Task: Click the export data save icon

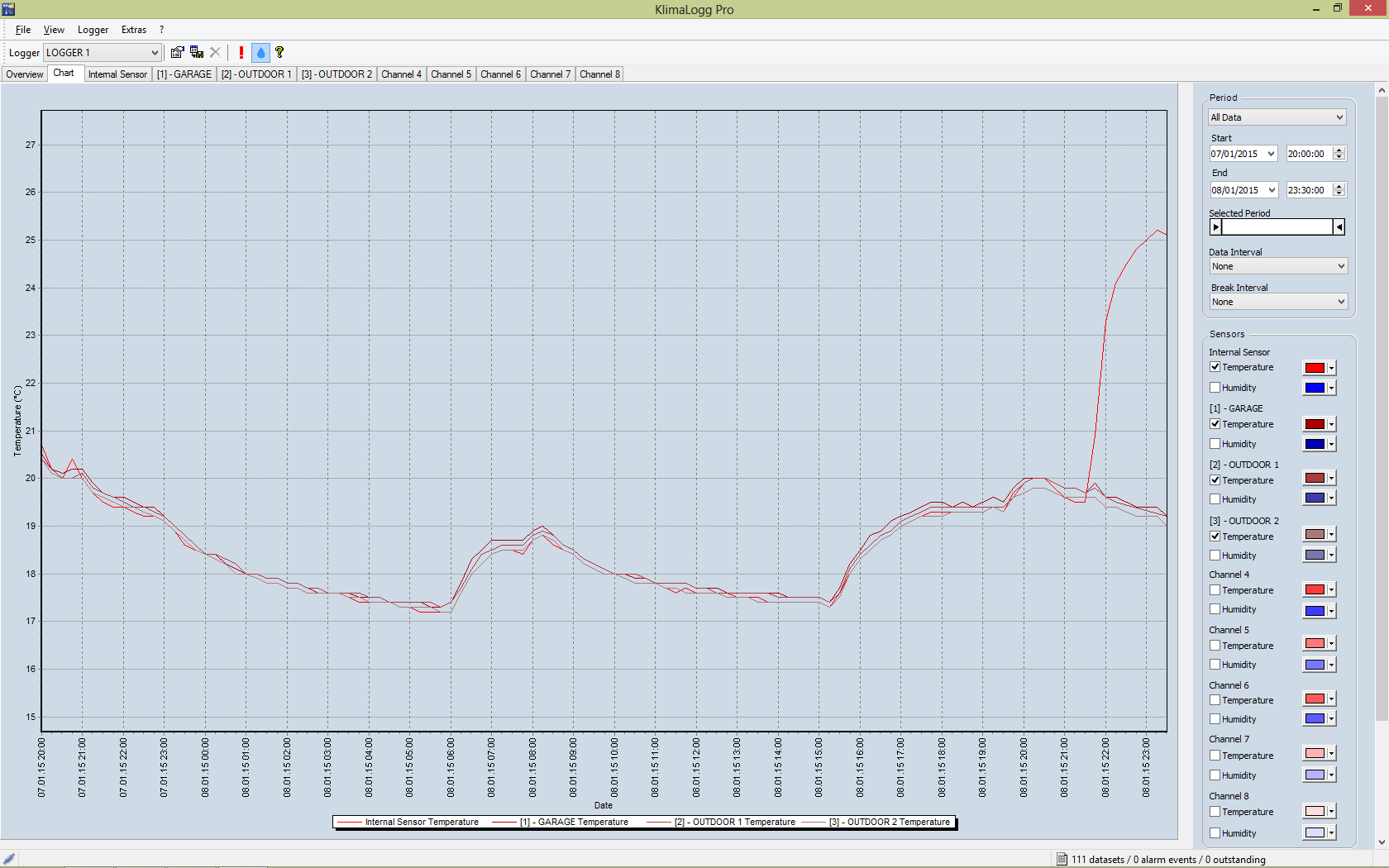Action: 197,52
